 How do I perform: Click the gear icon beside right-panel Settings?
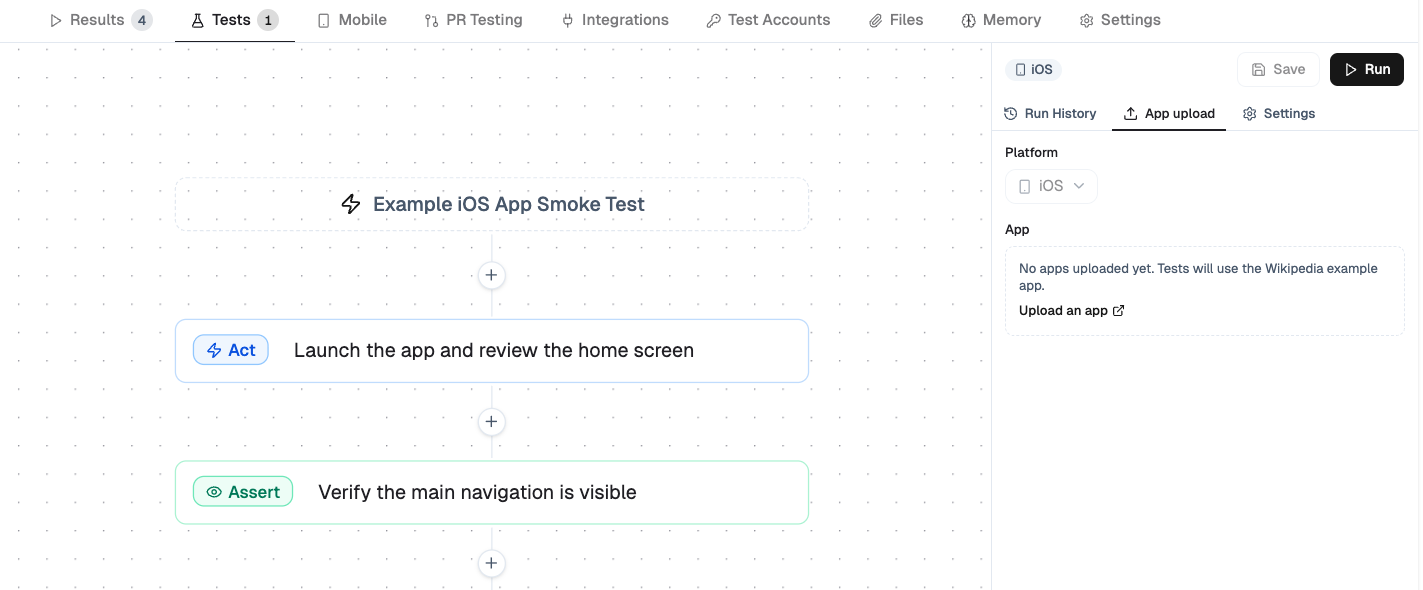click(x=1249, y=113)
